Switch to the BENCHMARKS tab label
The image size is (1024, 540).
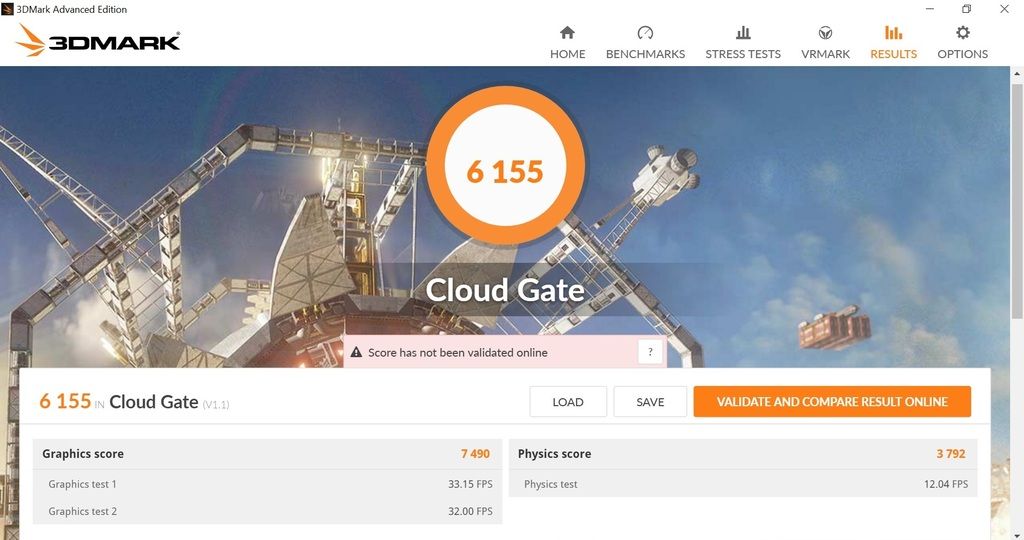click(x=645, y=54)
